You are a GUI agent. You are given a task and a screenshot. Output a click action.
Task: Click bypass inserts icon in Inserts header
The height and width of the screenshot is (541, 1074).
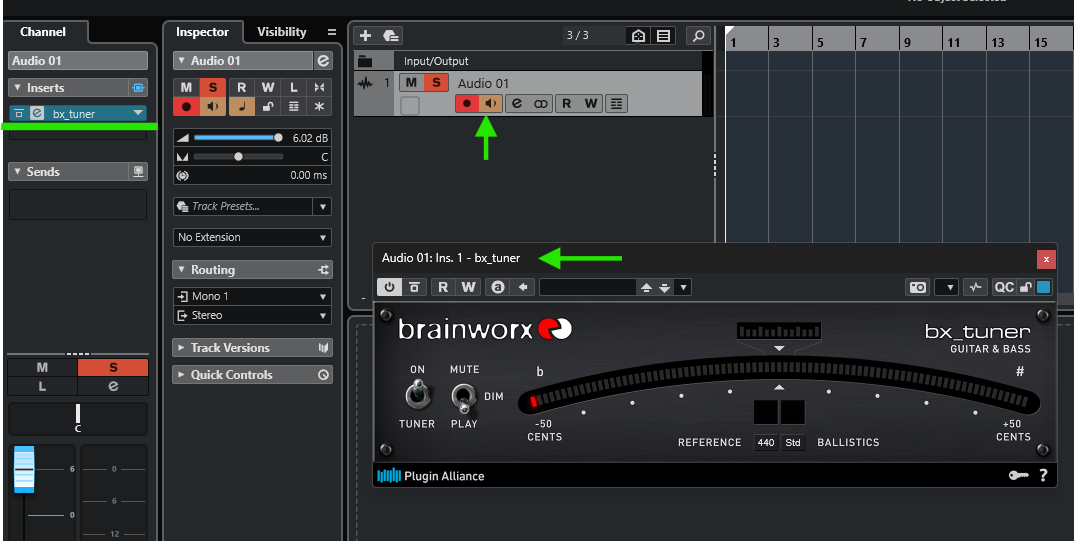[x=138, y=88]
